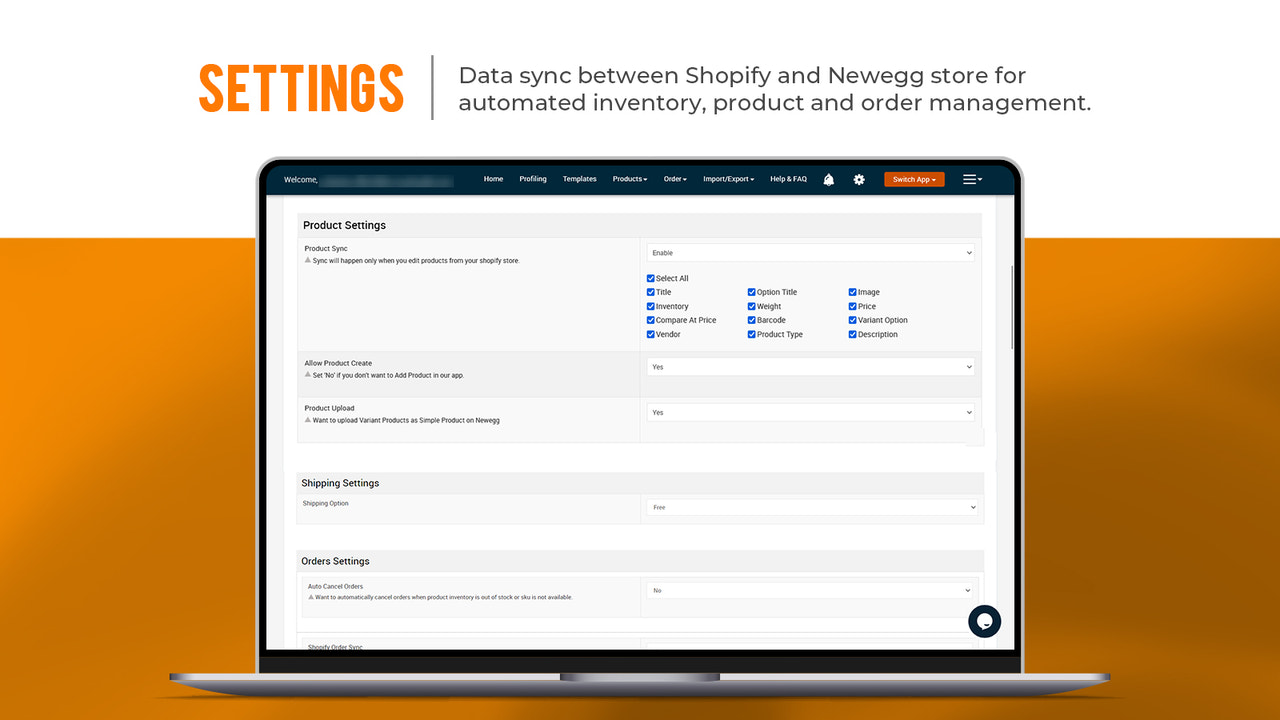Open the Help & FAQ page

click(788, 179)
